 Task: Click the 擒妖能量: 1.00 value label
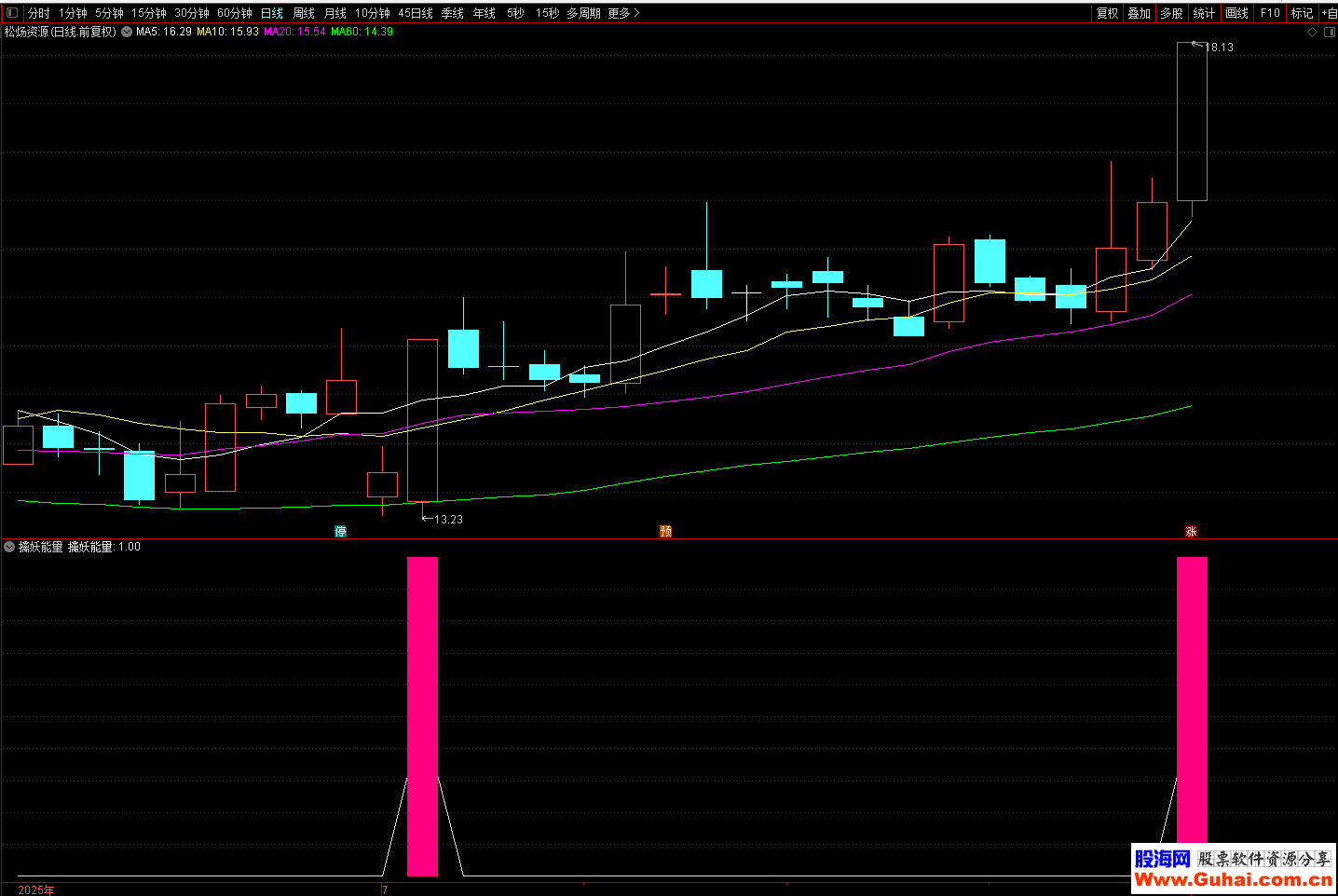click(x=104, y=547)
